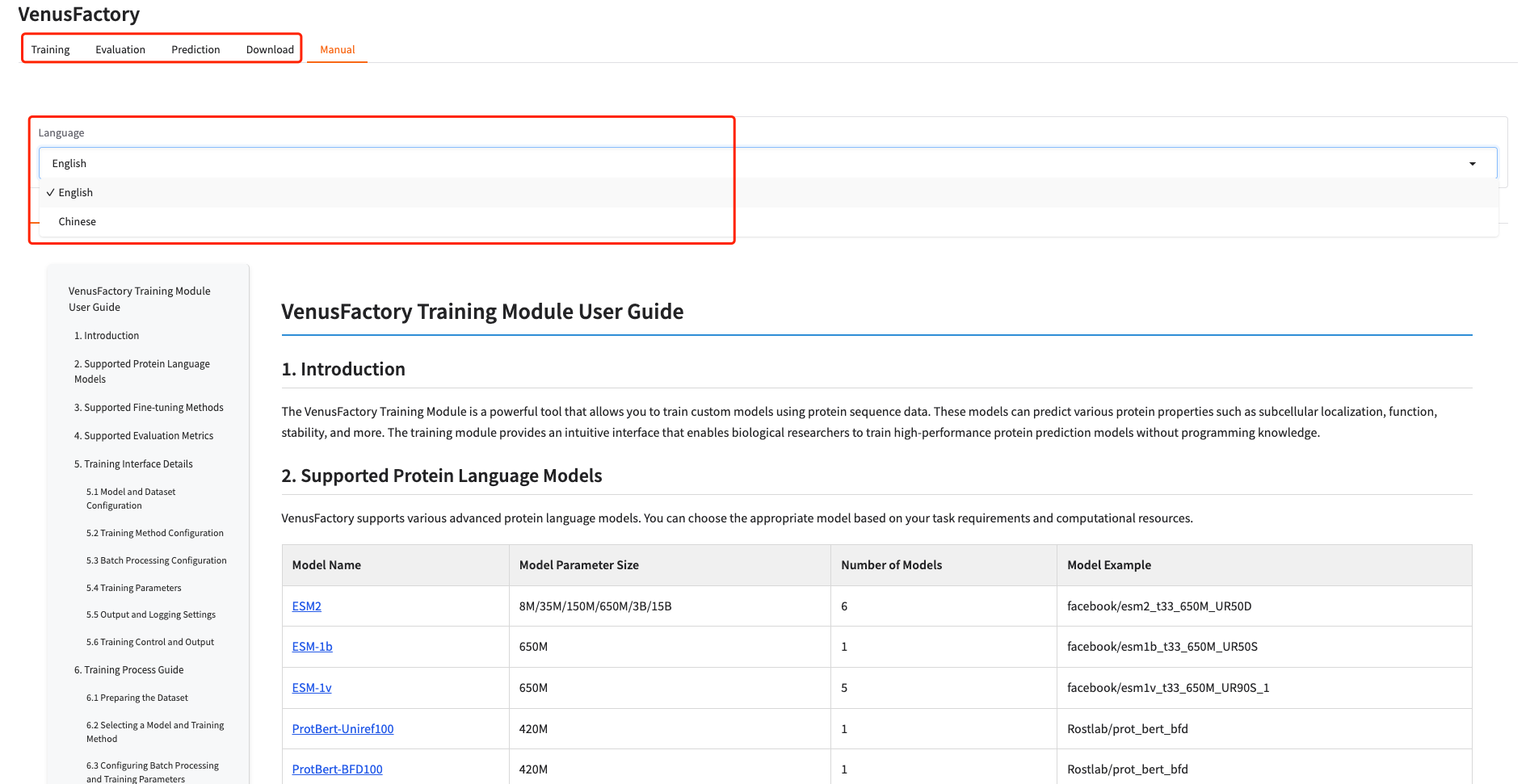
Task: Jump to 1. Introduction in sidebar
Action: tap(107, 336)
